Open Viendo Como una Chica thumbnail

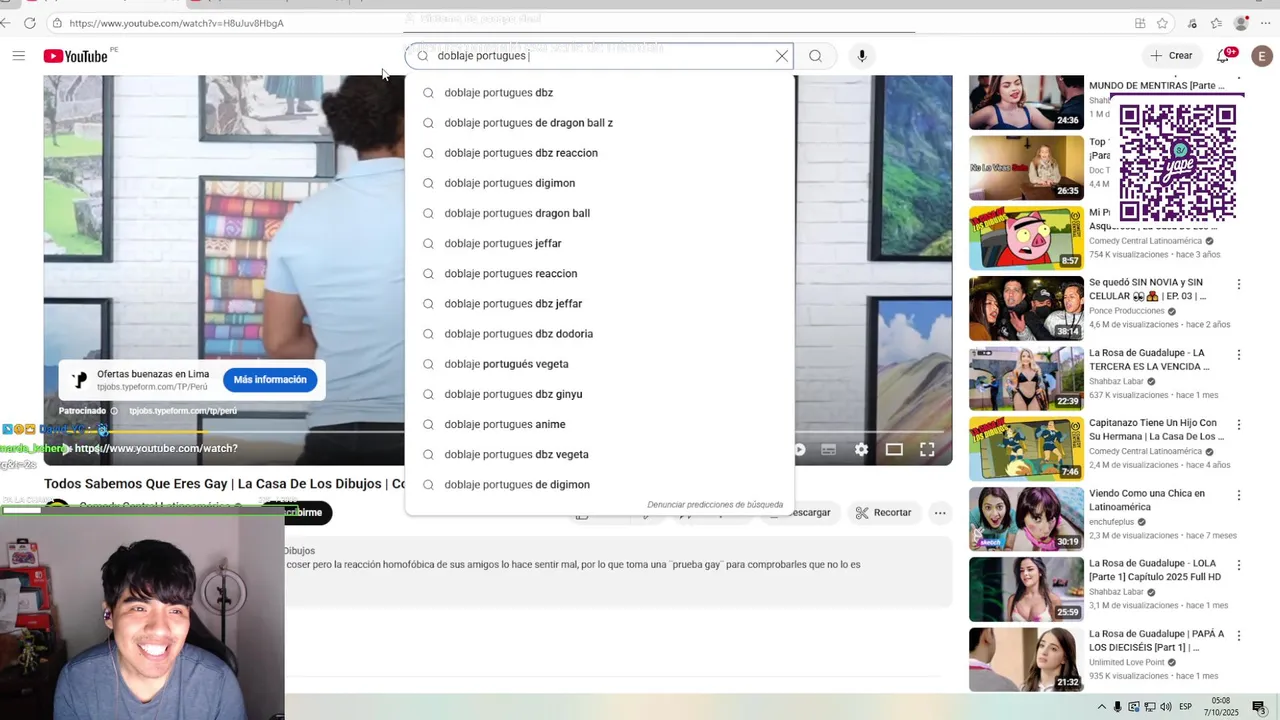1026,519
